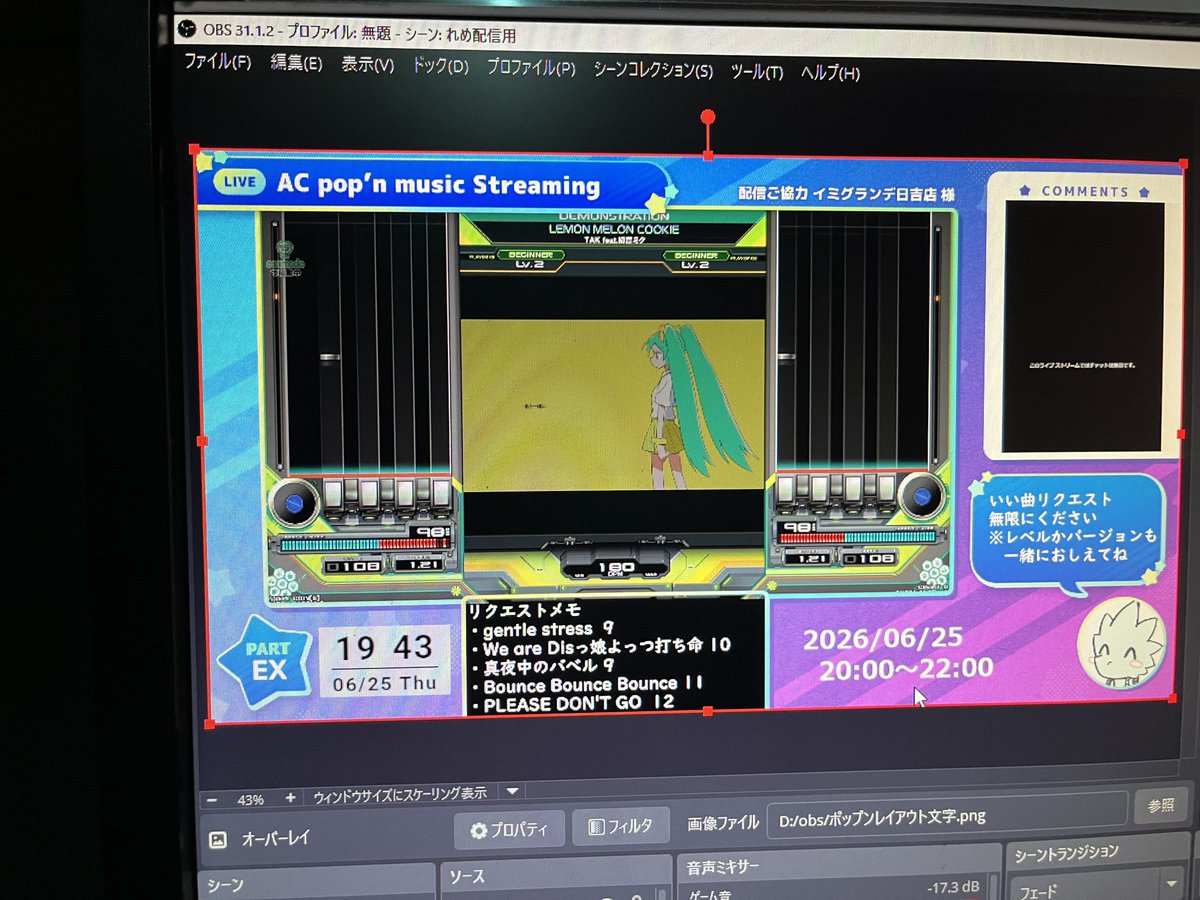The image size is (1200, 900).
Task: Open the プロファイル(P) menu
Action: [531, 69]
